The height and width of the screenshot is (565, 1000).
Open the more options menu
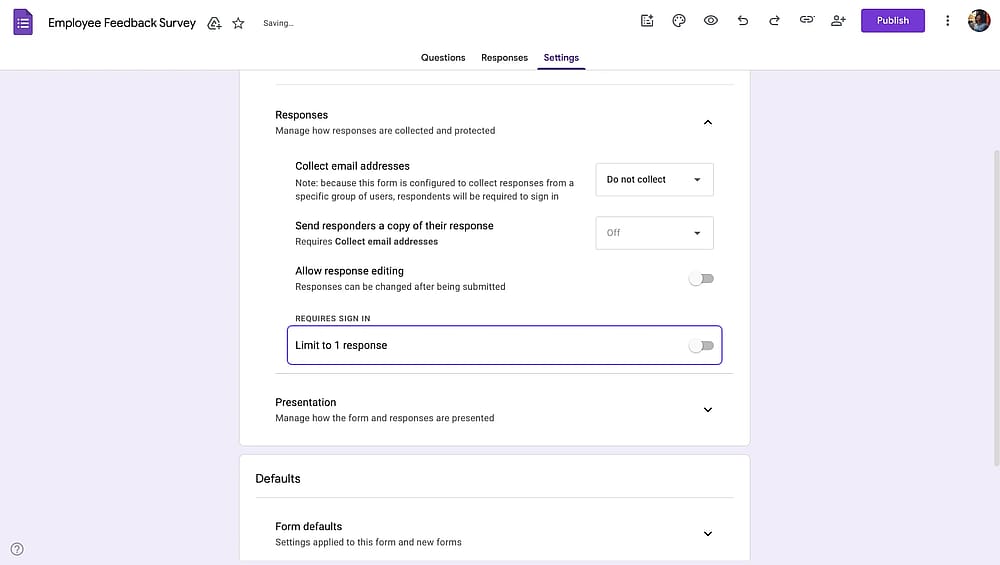tap(947, 20)
